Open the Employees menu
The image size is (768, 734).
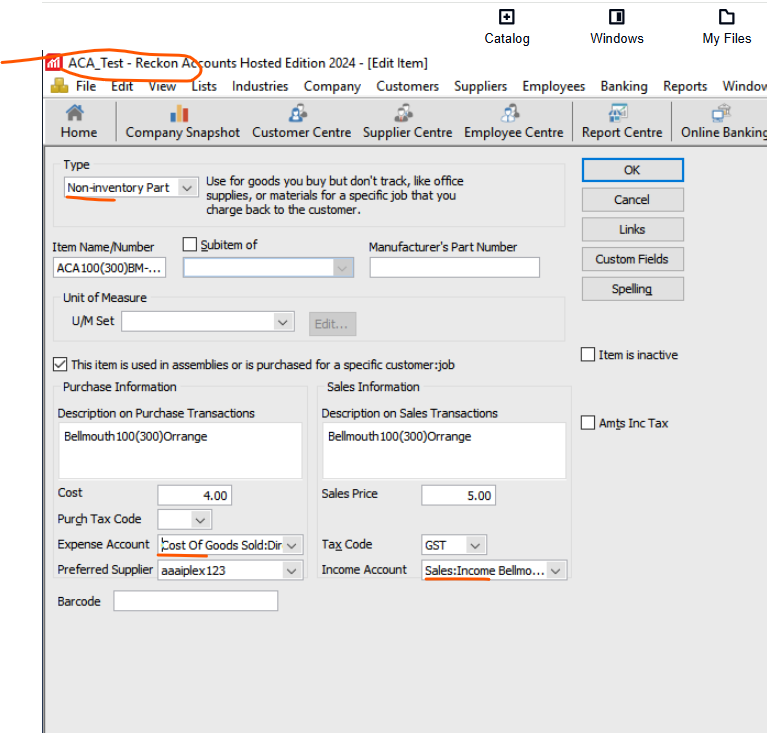coord(553,86)
